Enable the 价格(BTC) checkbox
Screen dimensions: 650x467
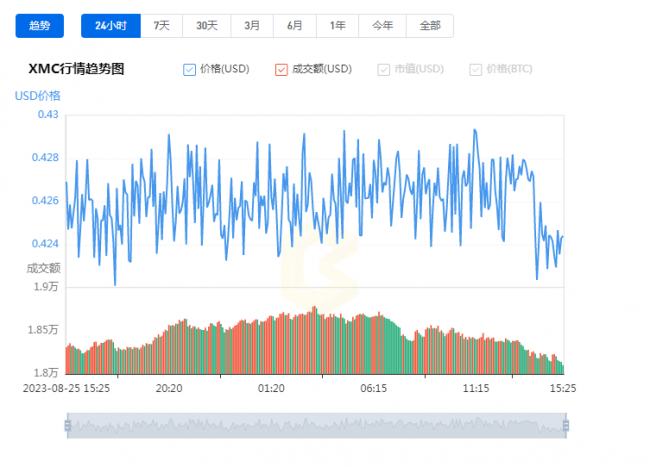point(475,70)
